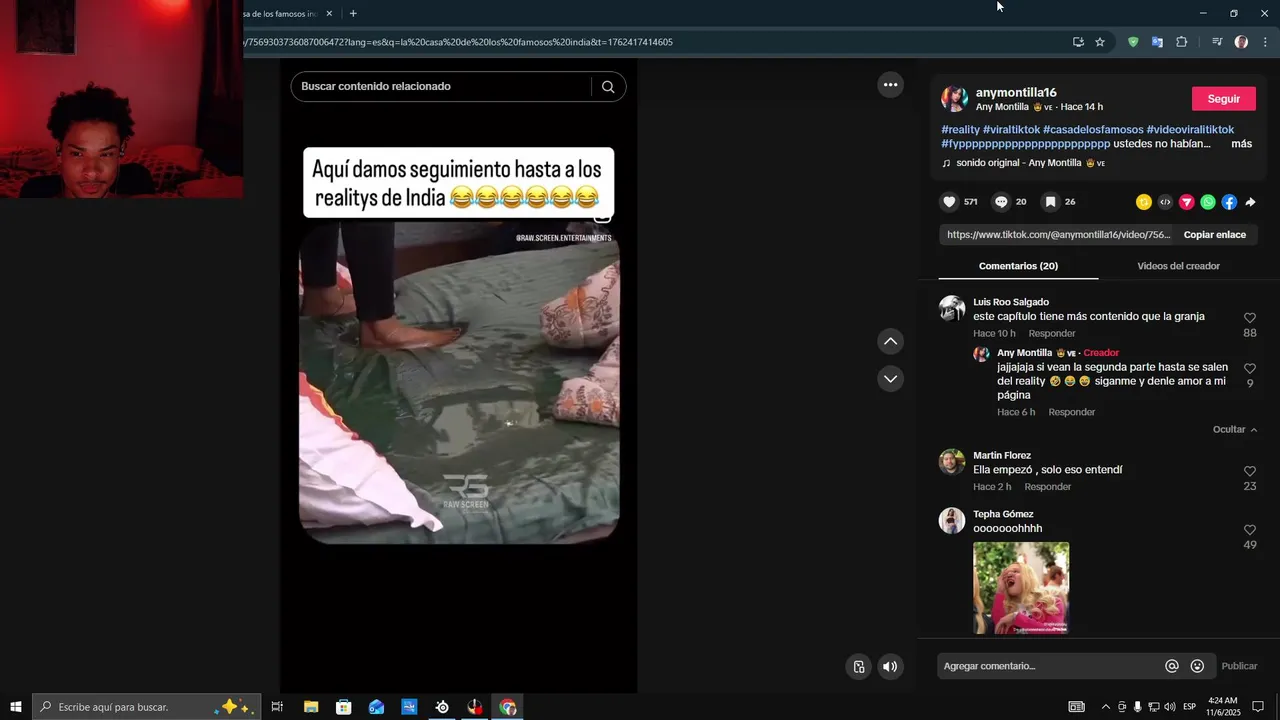Reply to the Any Montilla creator comment
Screen dimensions: 1280x720
click(x=1071, y=412)
